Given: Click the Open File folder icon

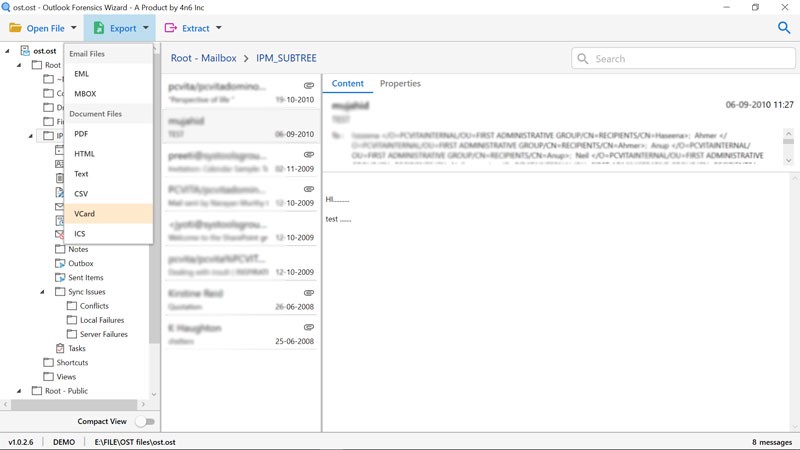Looking at the screenshot, I should pos(15,28).
